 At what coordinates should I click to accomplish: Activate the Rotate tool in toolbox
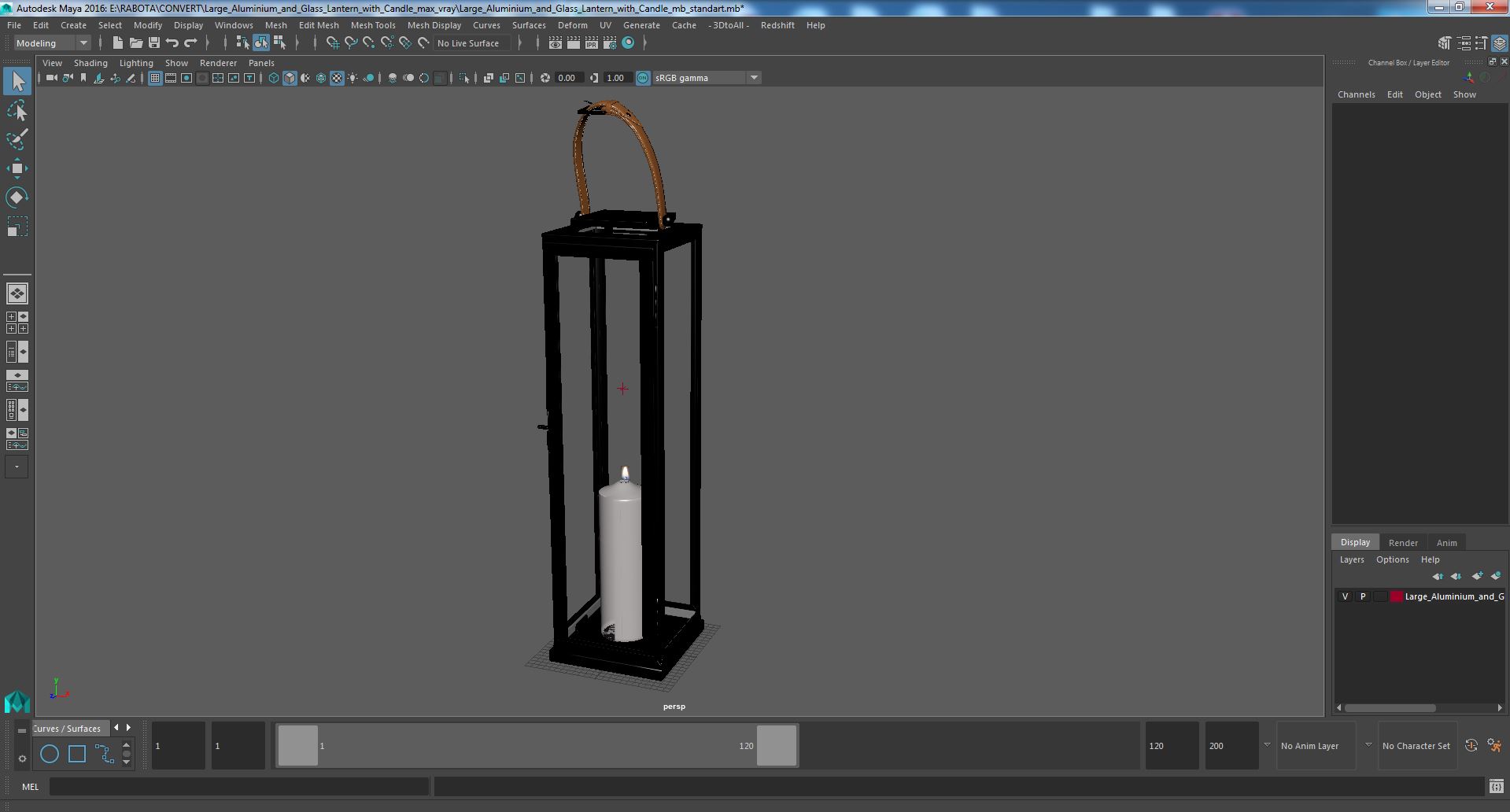pyautogui.click(x=17, y=197)
